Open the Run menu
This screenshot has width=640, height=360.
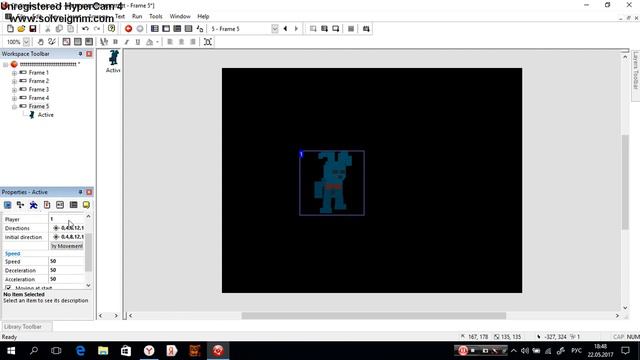coord(137,16)
